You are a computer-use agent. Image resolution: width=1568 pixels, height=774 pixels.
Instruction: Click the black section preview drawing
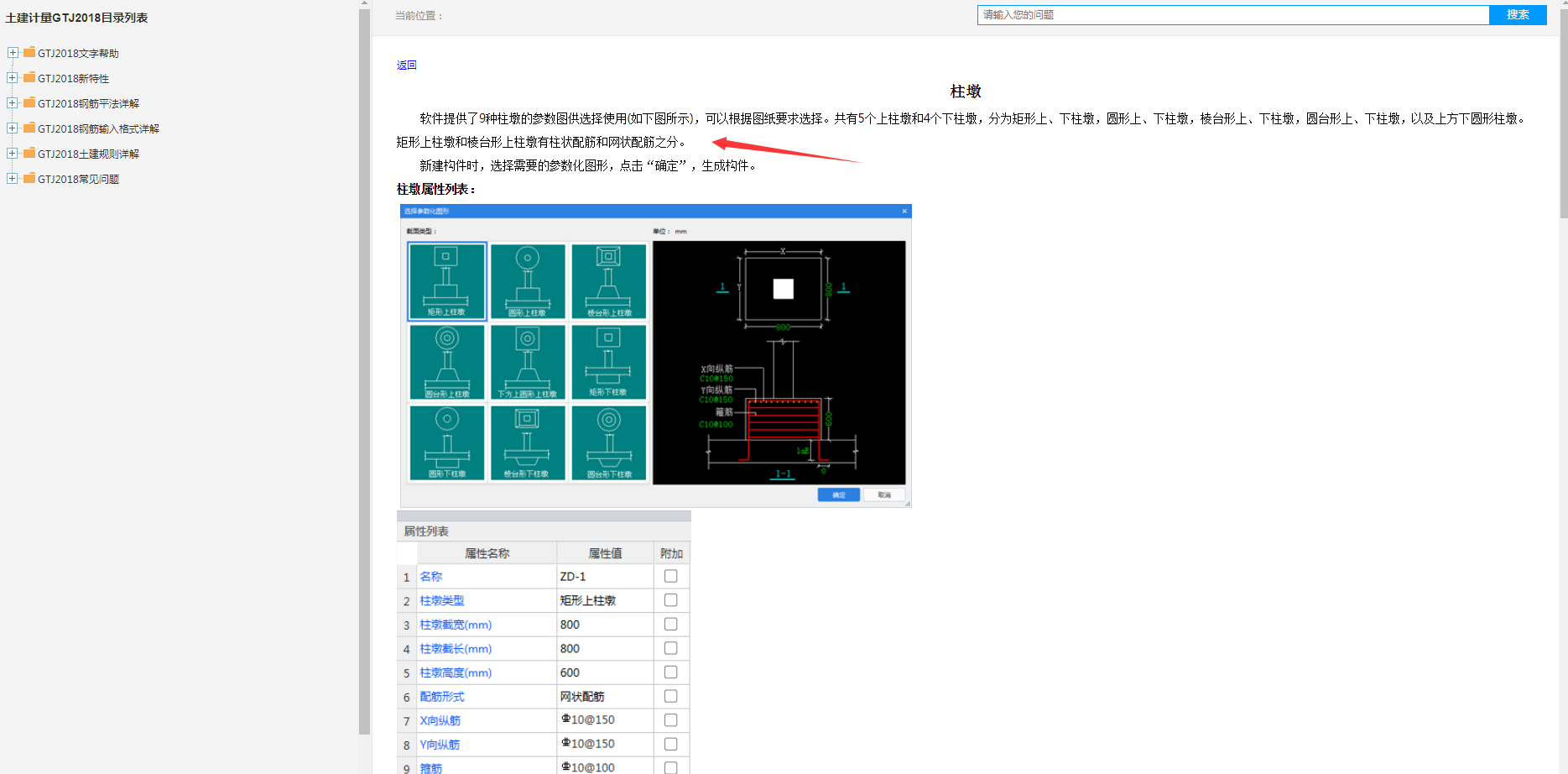coord(779,363)
